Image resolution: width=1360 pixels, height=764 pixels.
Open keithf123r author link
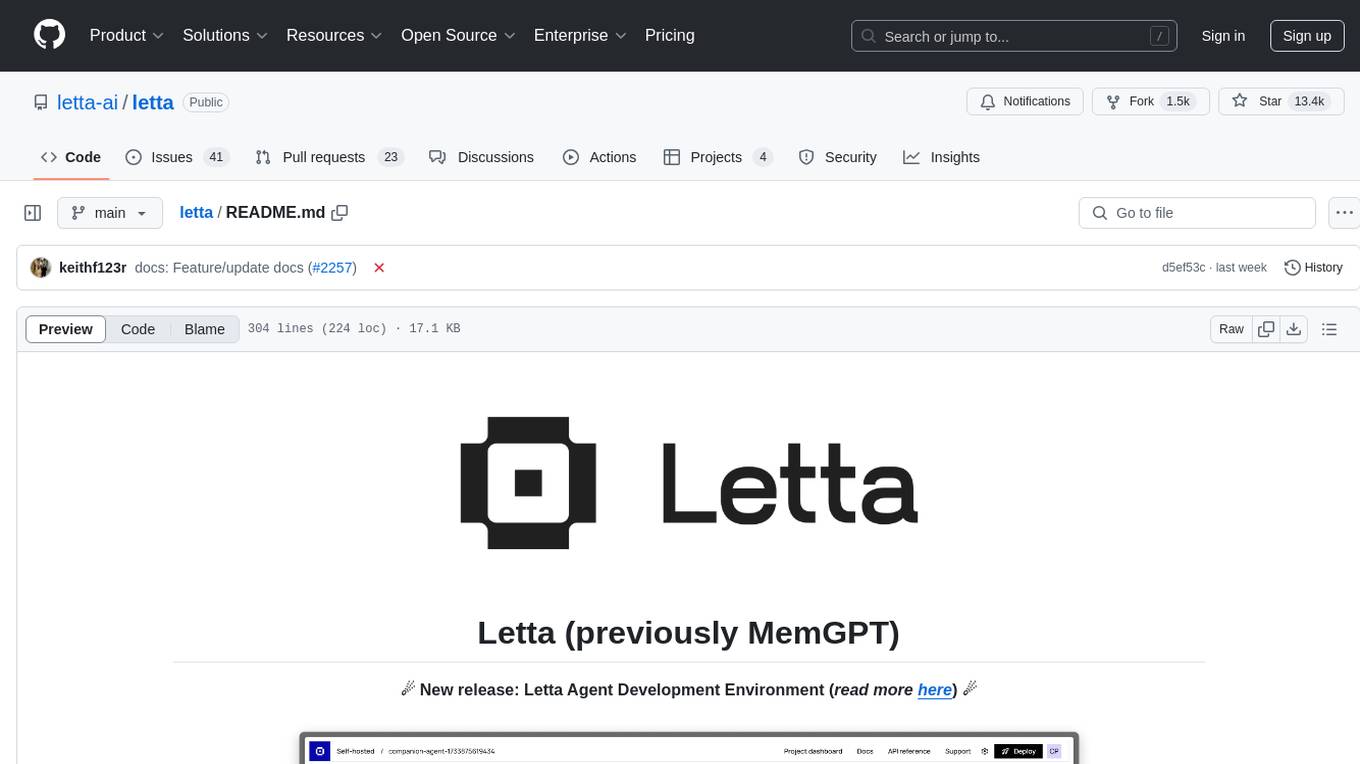[93, 268]
